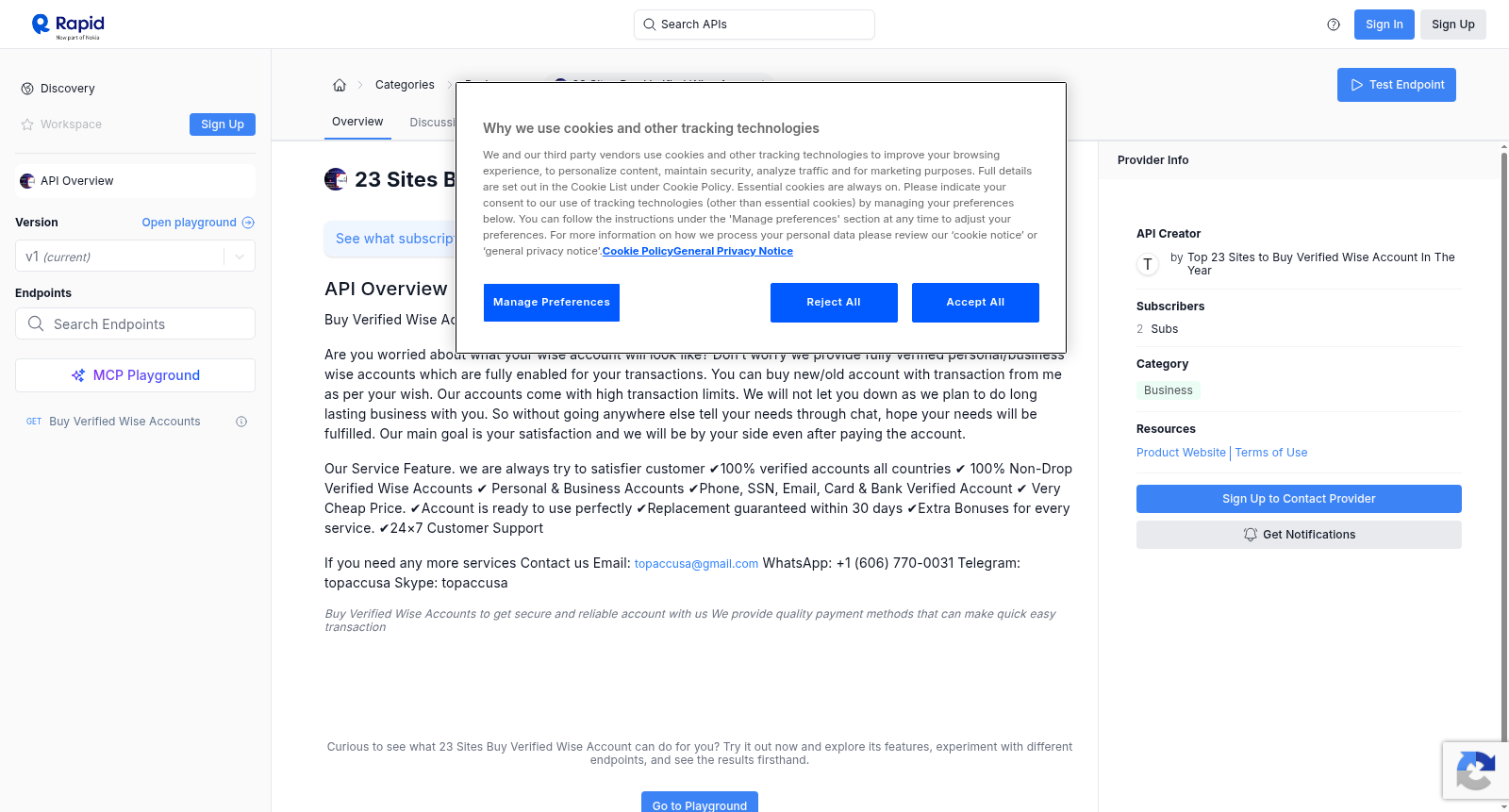
Task: Open the help question mark icon
Action: click(x=1334, y=25)
